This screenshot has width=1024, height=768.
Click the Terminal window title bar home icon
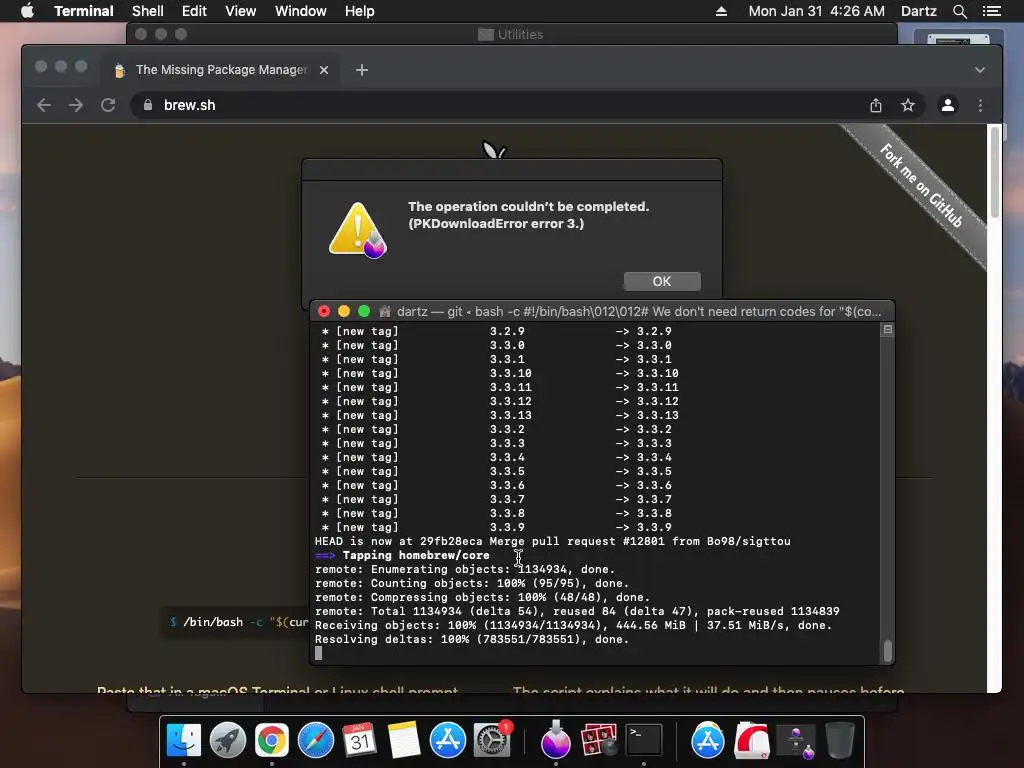(385, 312)
